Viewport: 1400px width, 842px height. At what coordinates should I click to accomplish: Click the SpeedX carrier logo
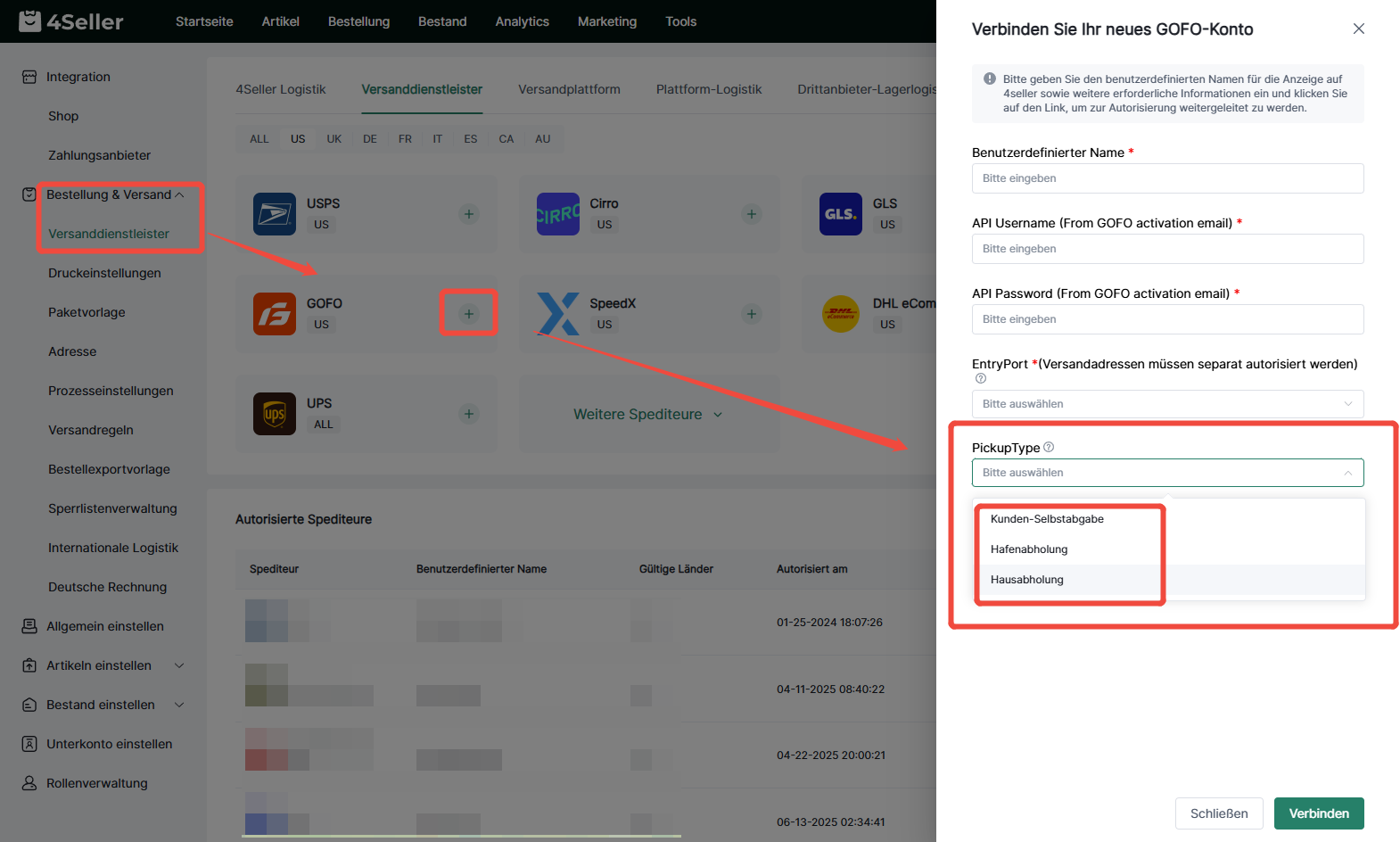[x=558, y=314]
